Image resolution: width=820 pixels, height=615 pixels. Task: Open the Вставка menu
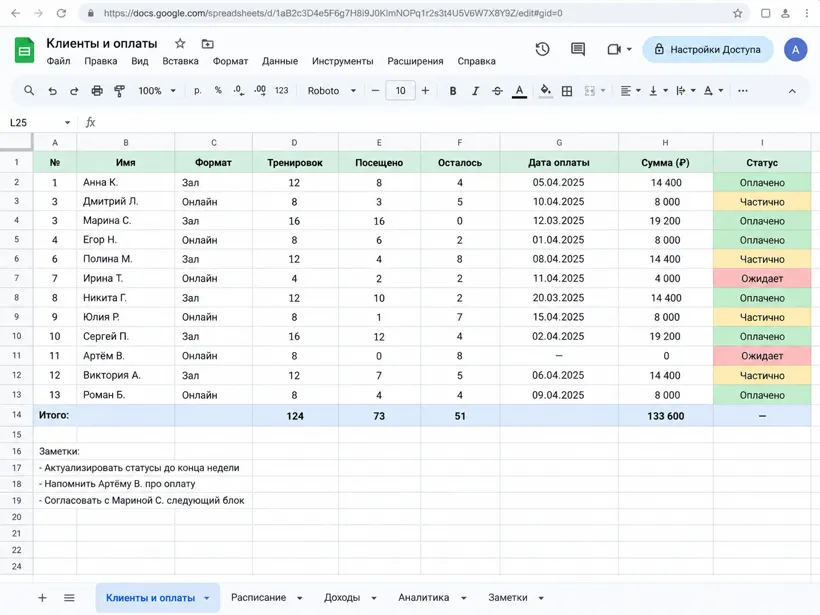[x=180, y=61]
